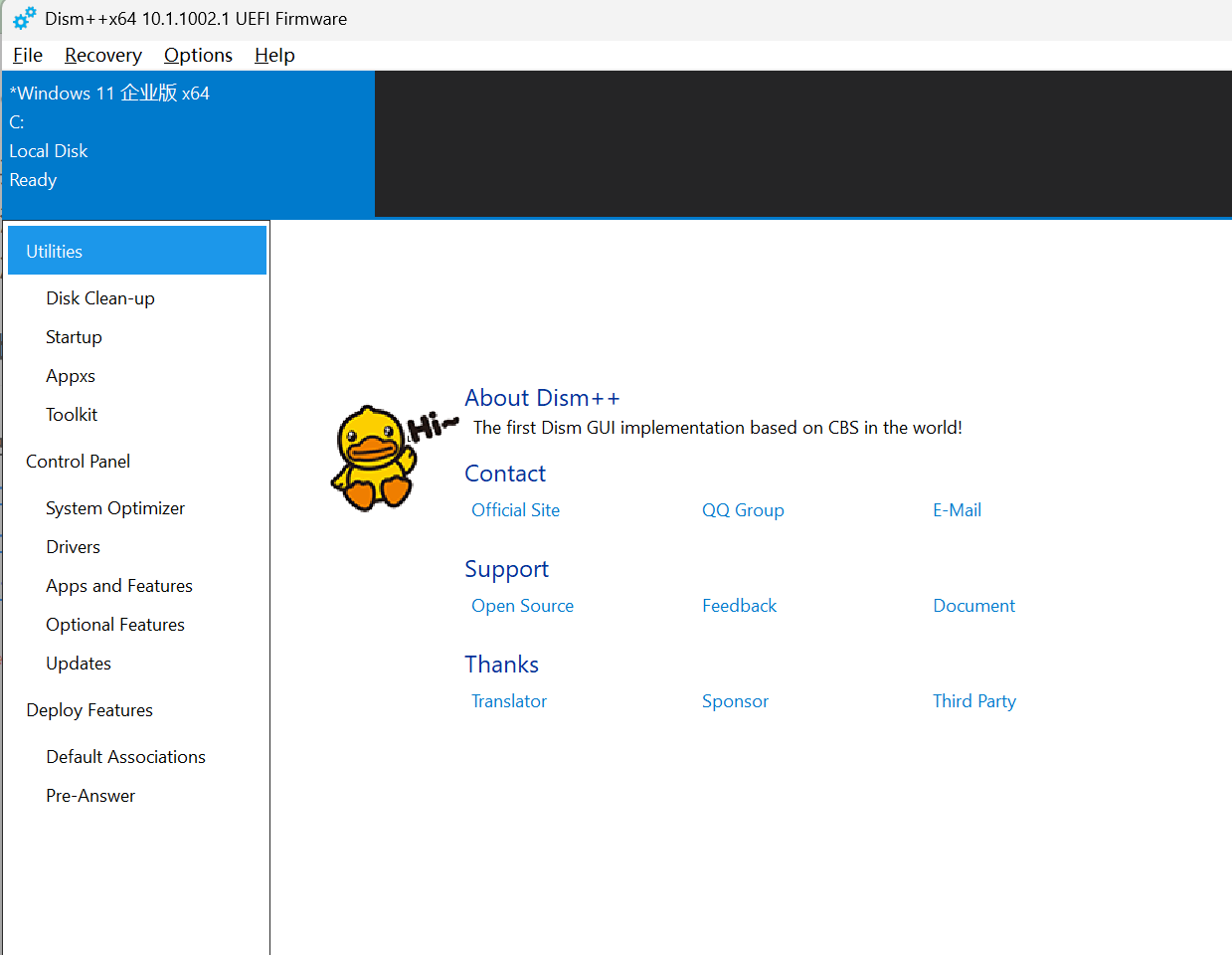Click the Dism++ gear logo in the title bar
Screen dimensions: 1232x955
23,18
